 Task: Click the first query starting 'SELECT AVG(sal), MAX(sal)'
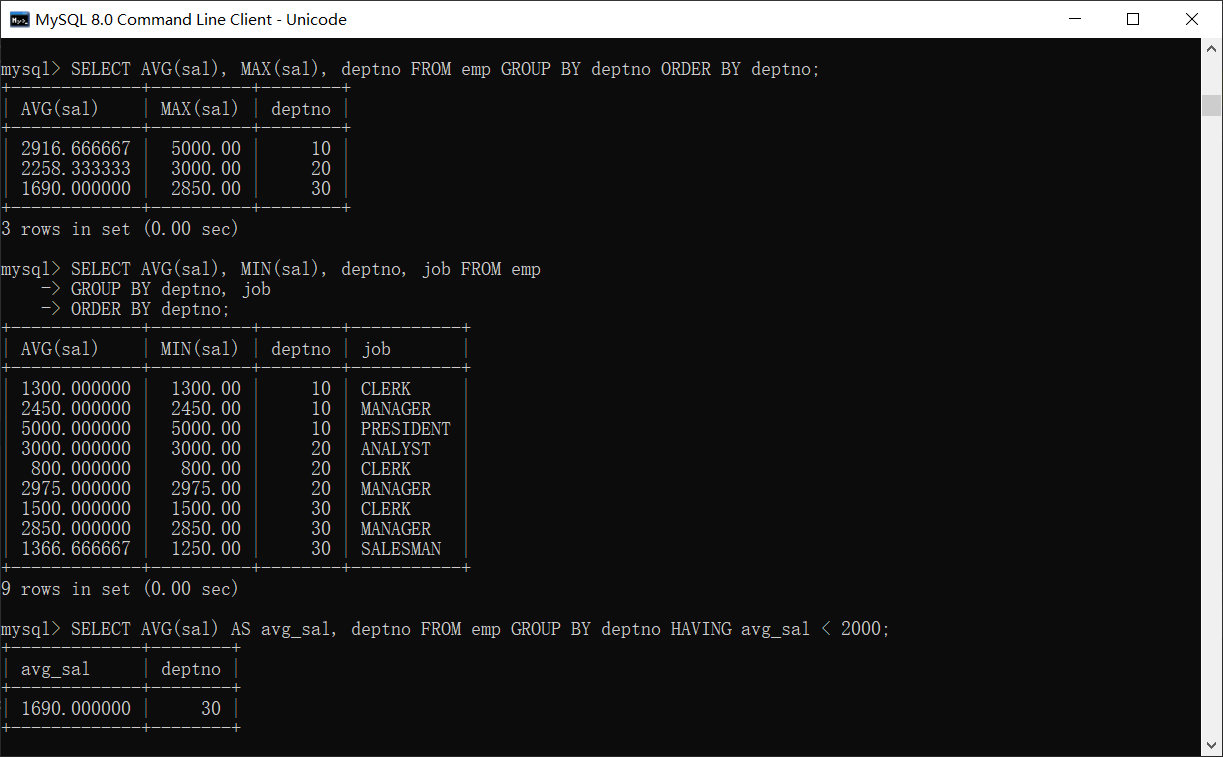(x=445, y=69)
